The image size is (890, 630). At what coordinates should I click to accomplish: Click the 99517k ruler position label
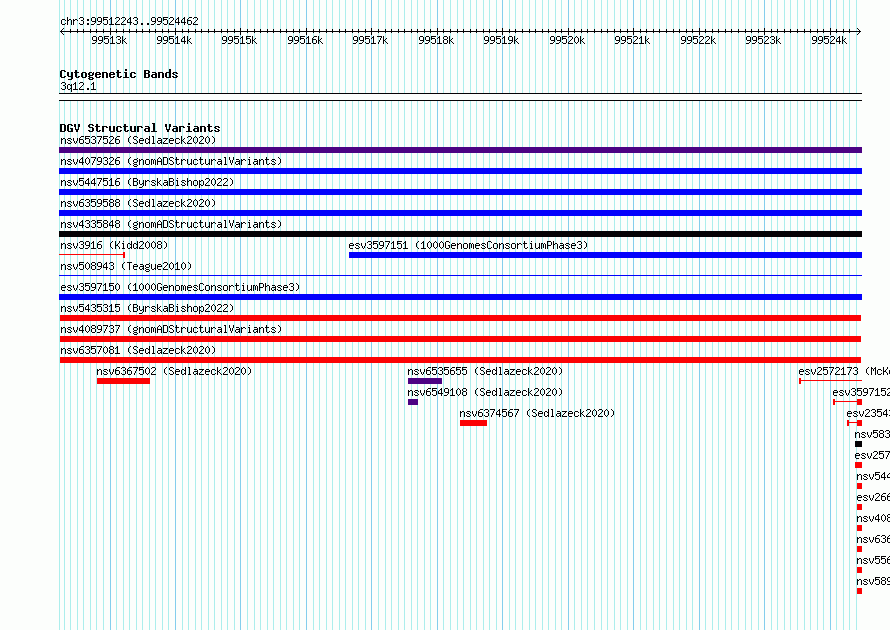point(370,40)
